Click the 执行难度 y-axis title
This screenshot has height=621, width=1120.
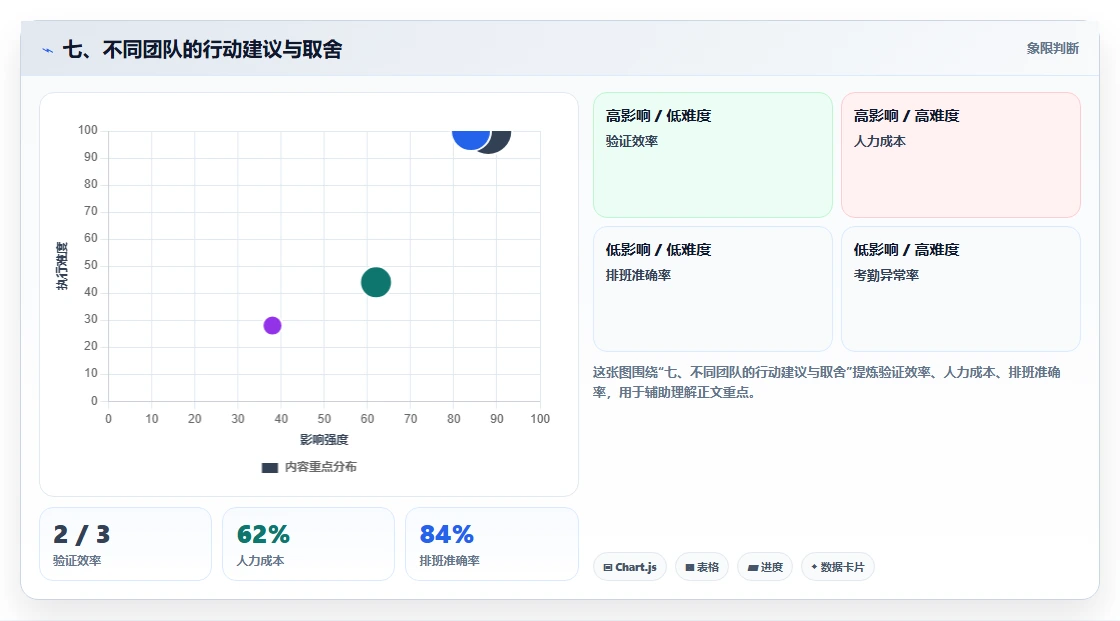tap(62, 266)
